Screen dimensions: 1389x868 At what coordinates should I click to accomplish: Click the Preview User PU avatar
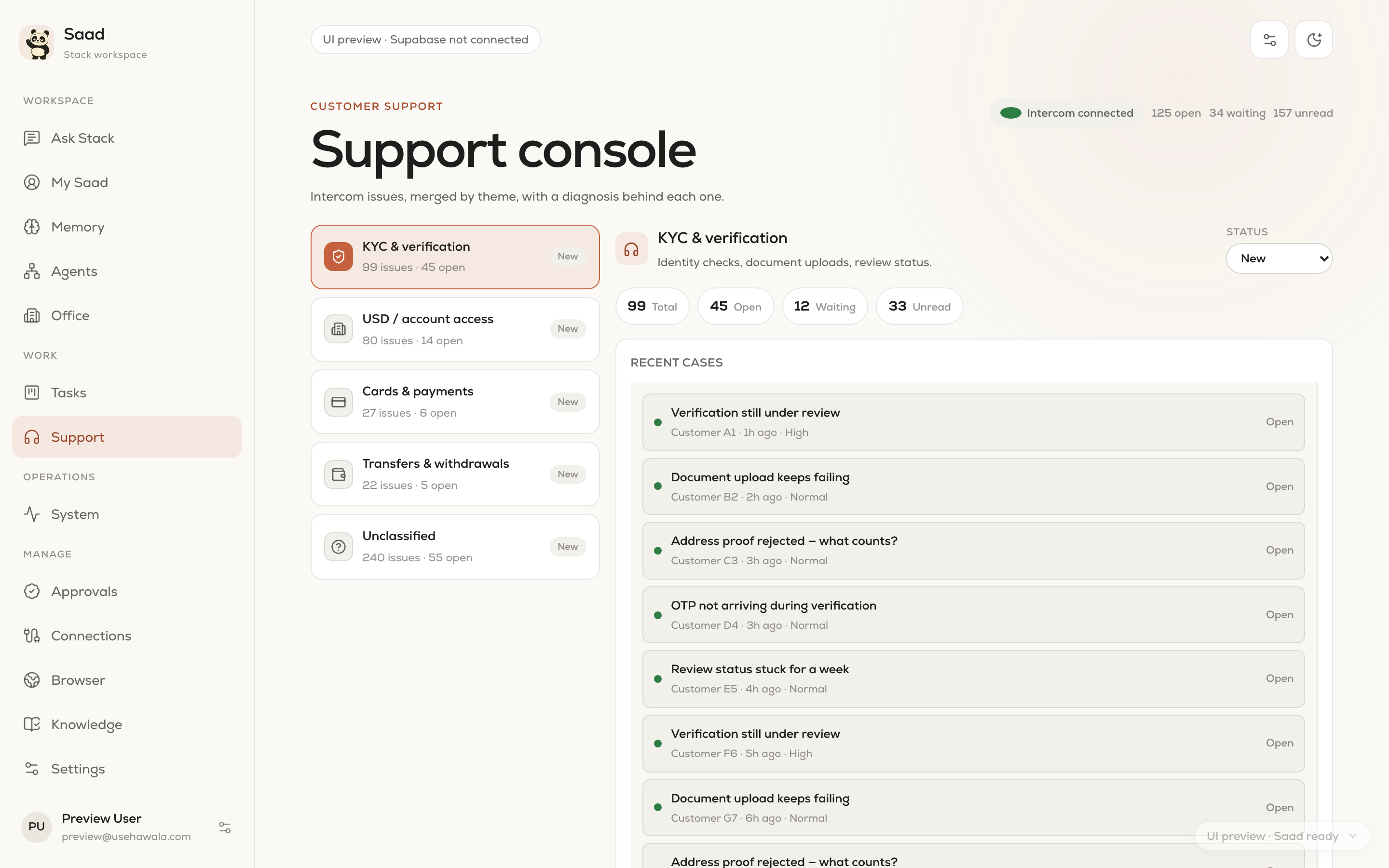[x=37, y=827]
